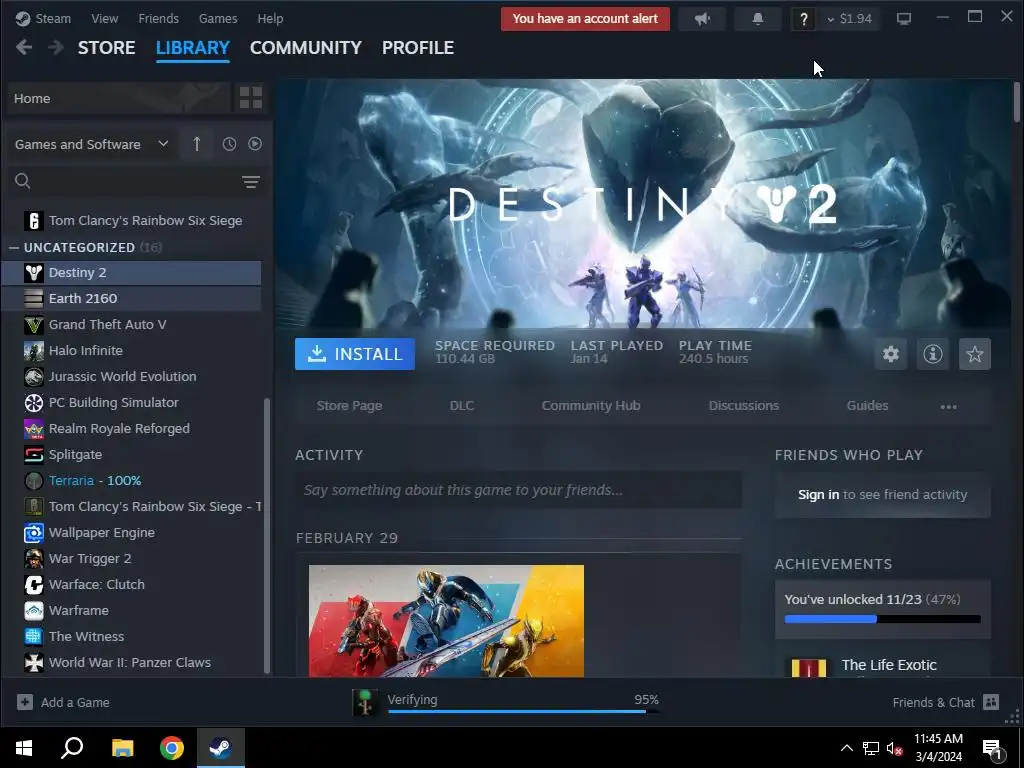The height and width of the screenshot is (768, 1024).
Task: Click the Home button in the library
Action: 120,98
